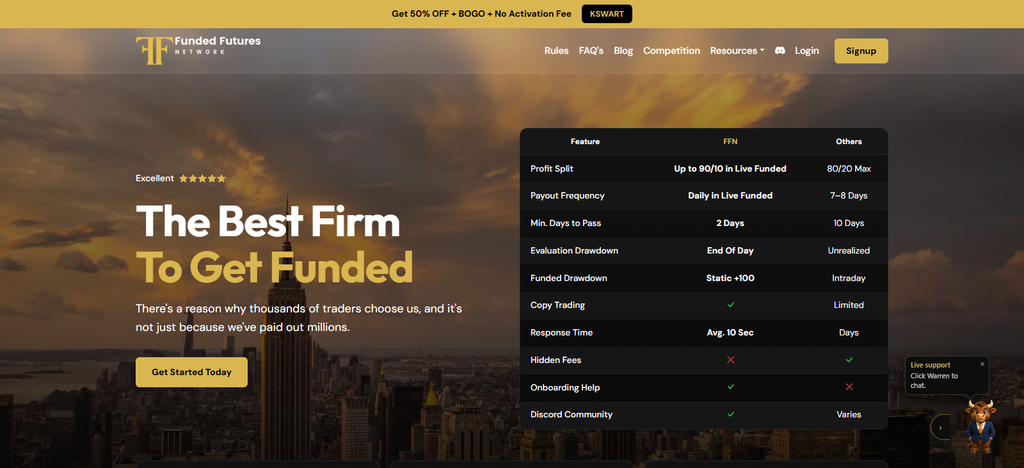Click red X under Others for Onboarding Help
The width and height of the screenshot is (1024, 468).
[x=849, y=387]
